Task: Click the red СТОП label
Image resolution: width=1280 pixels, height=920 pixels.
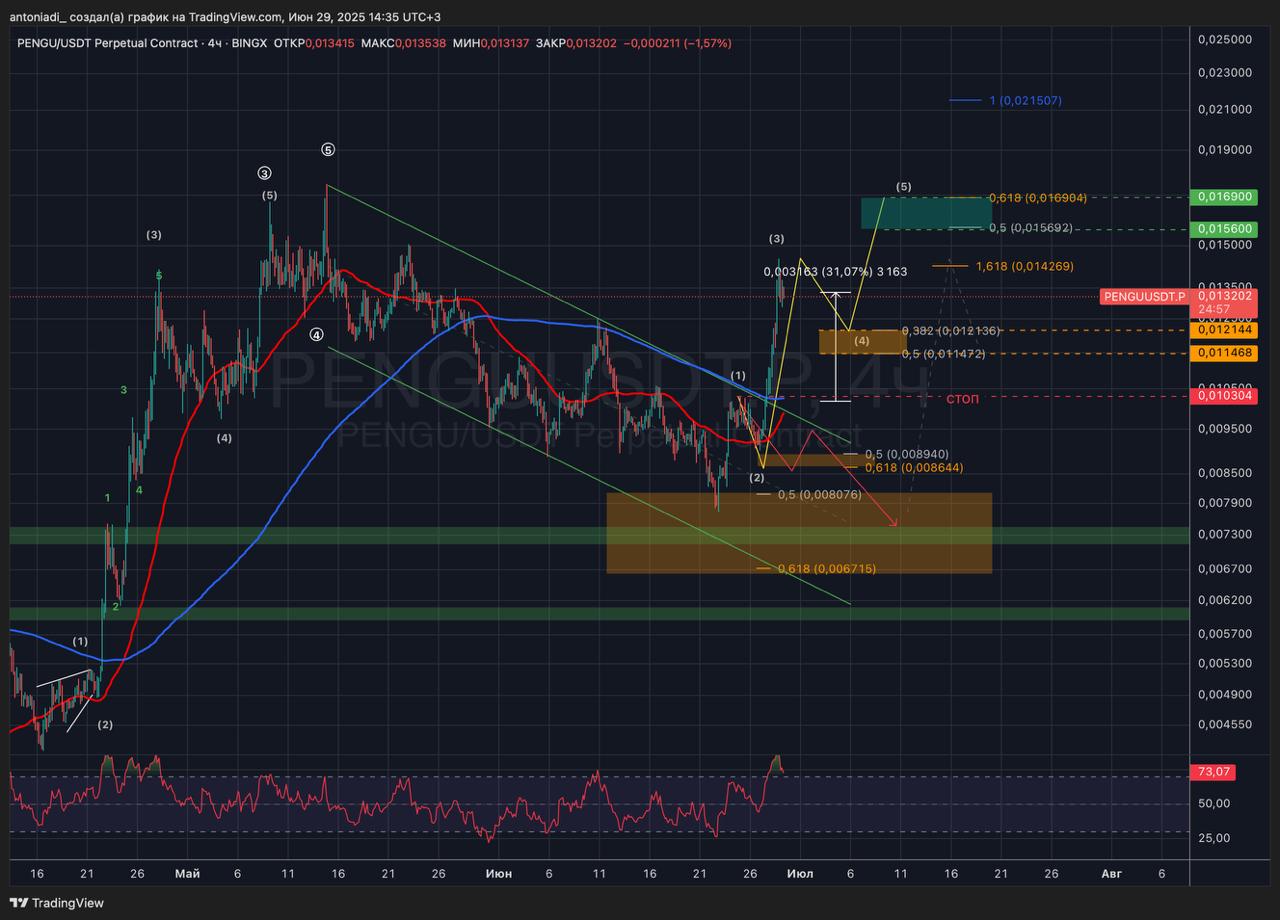Action: [963, 399]
